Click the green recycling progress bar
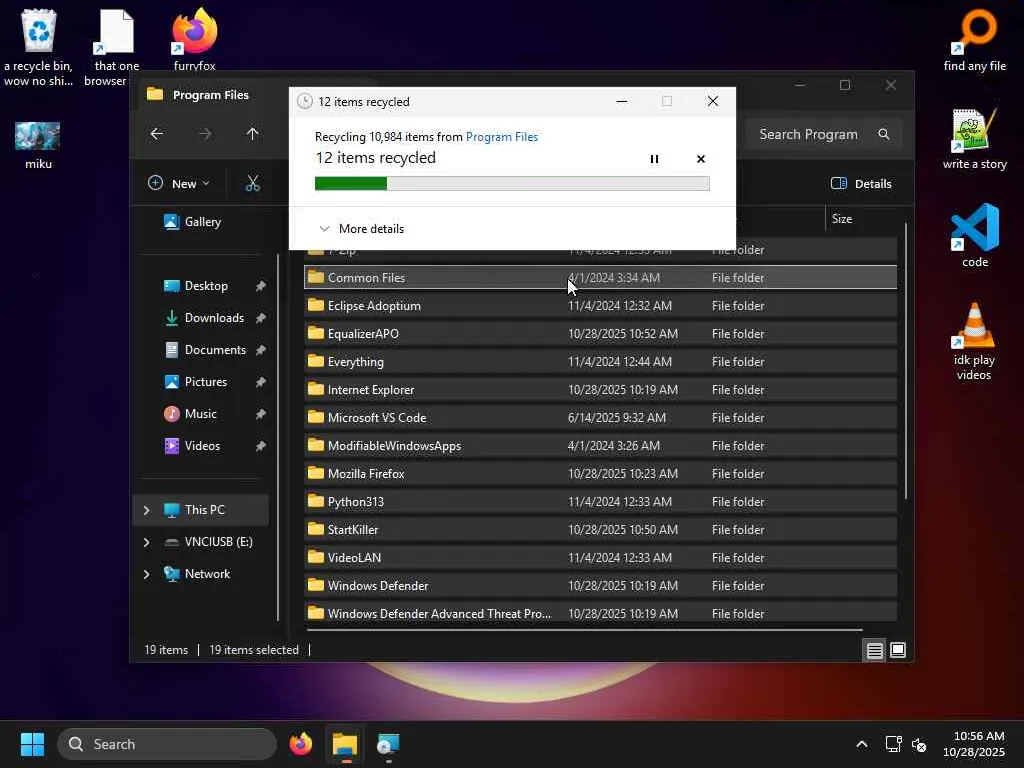The width and height of the screenshot is (1024, 768). point(512,184)
